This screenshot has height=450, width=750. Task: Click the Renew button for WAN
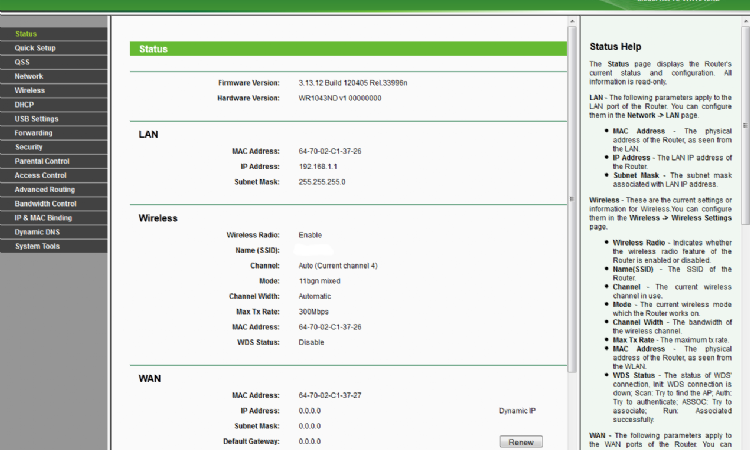(x=520, y=442)
